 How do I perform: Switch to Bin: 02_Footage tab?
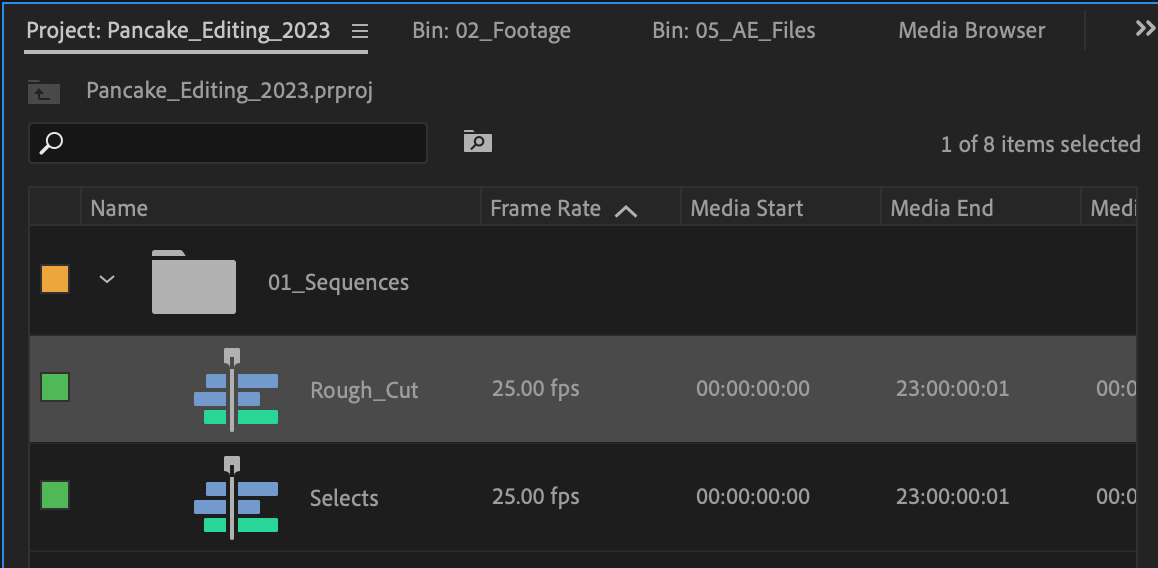coord(491,30)
